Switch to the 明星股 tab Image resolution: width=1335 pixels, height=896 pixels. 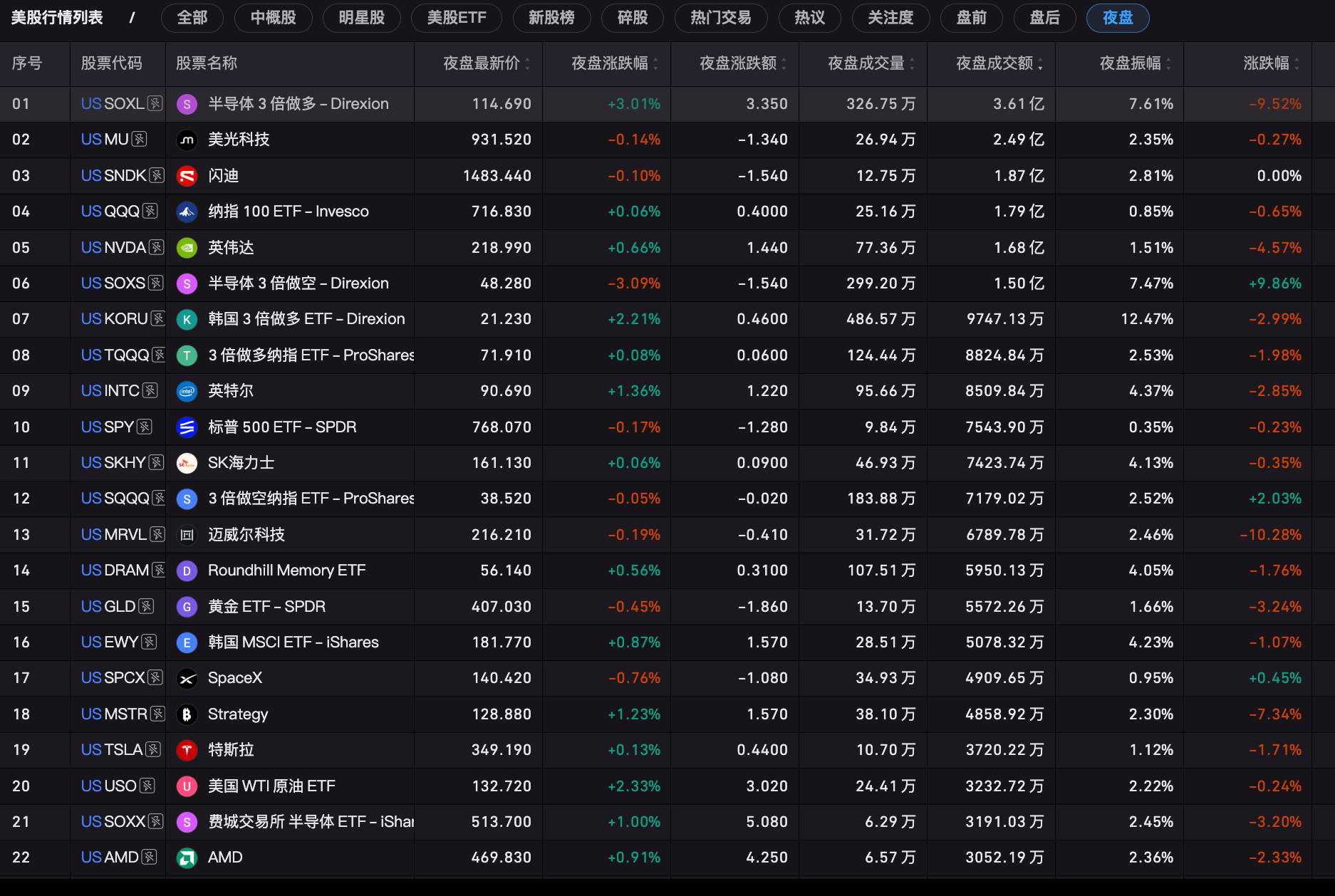(x=362, y=18)
